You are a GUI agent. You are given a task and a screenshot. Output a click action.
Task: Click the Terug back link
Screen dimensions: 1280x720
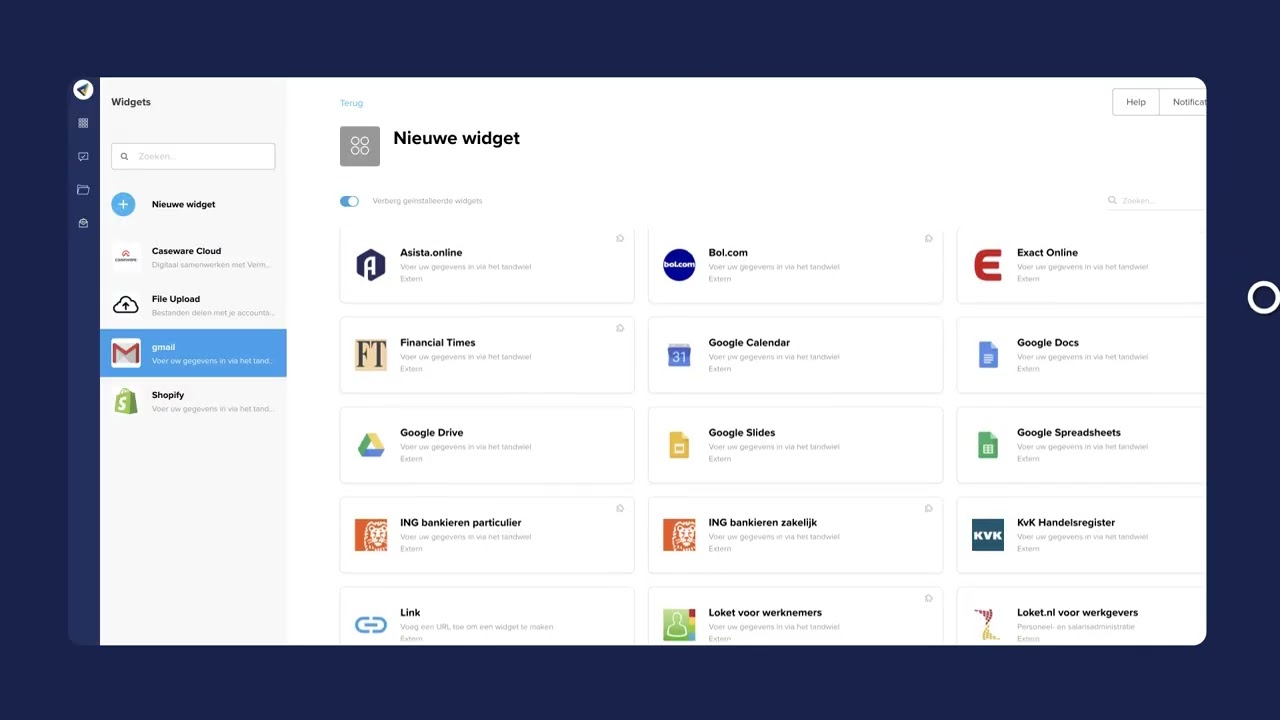351,103
